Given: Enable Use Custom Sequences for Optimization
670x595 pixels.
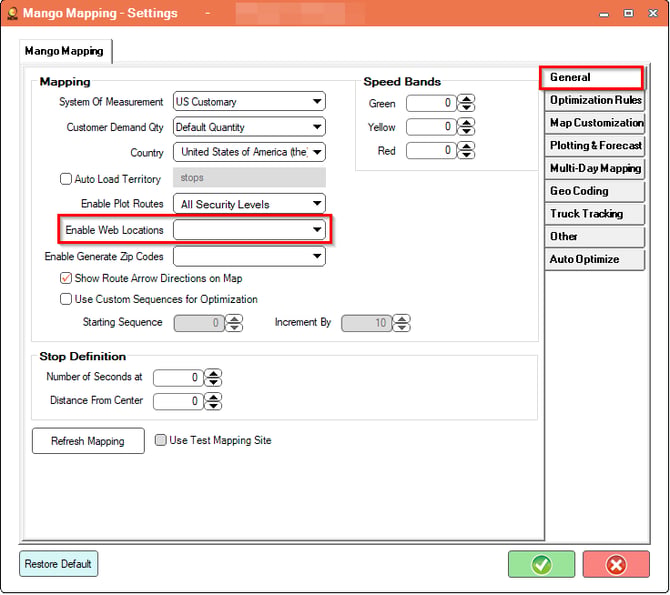Looking at the screenshot, I should coord(66,299).
